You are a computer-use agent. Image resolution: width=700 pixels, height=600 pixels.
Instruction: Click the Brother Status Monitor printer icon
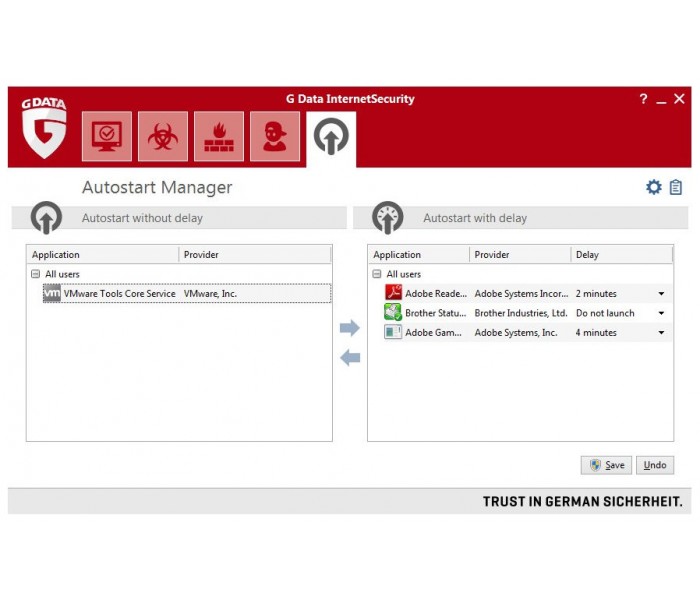393,312
